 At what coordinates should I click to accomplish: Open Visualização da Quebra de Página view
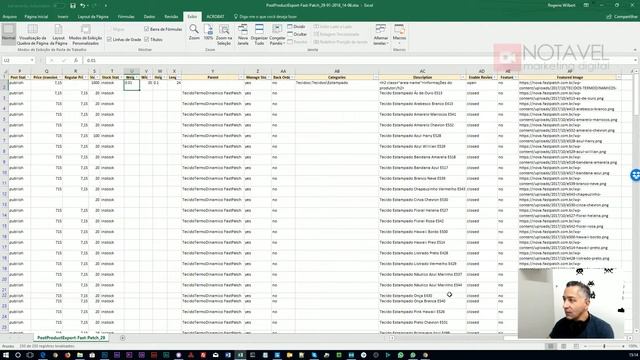[x=33, y=35]
